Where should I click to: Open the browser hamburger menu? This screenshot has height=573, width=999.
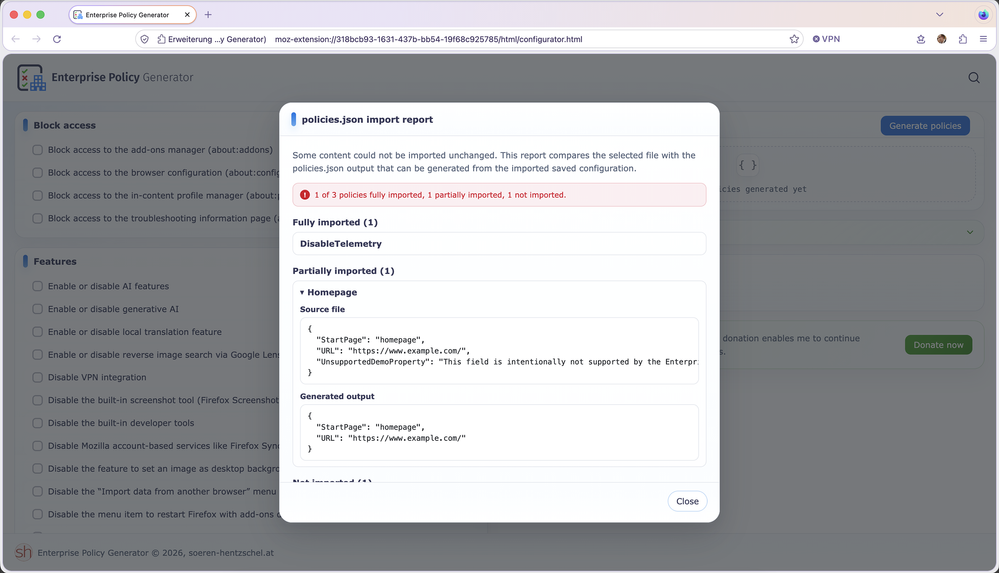pyautogui.click(x=983, y=39)
